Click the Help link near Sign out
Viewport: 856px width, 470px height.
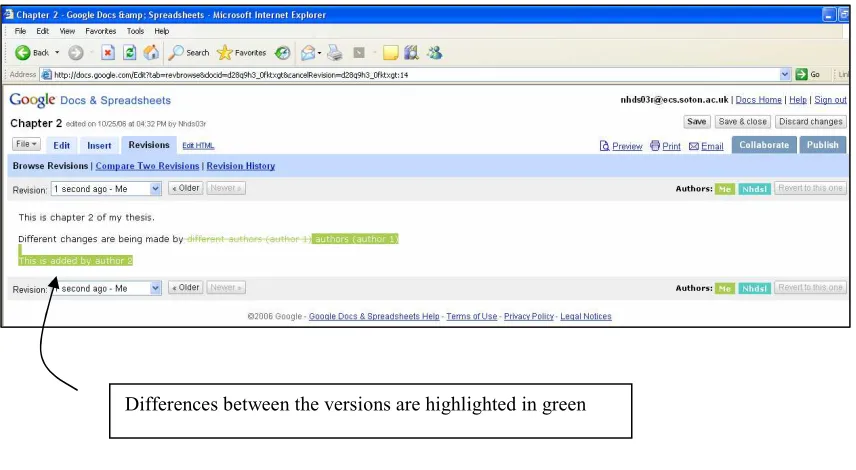[798, 100]
